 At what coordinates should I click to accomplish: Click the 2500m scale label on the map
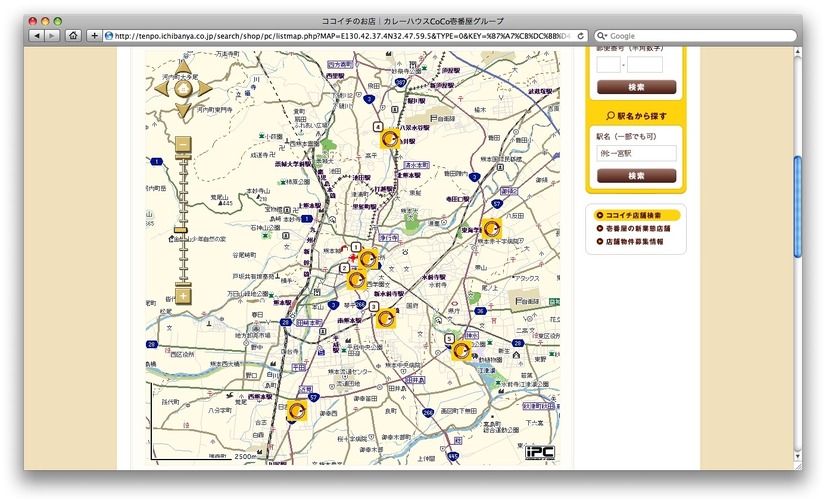pos(245,456)
